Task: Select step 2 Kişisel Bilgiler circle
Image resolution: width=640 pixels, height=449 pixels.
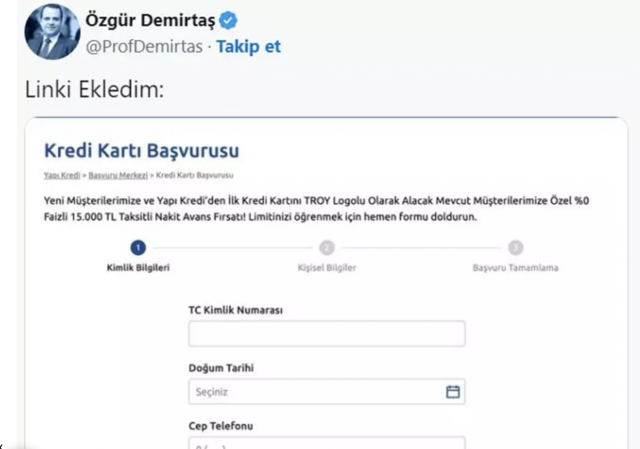Action: pyautogui.click(x=327, y=248)
